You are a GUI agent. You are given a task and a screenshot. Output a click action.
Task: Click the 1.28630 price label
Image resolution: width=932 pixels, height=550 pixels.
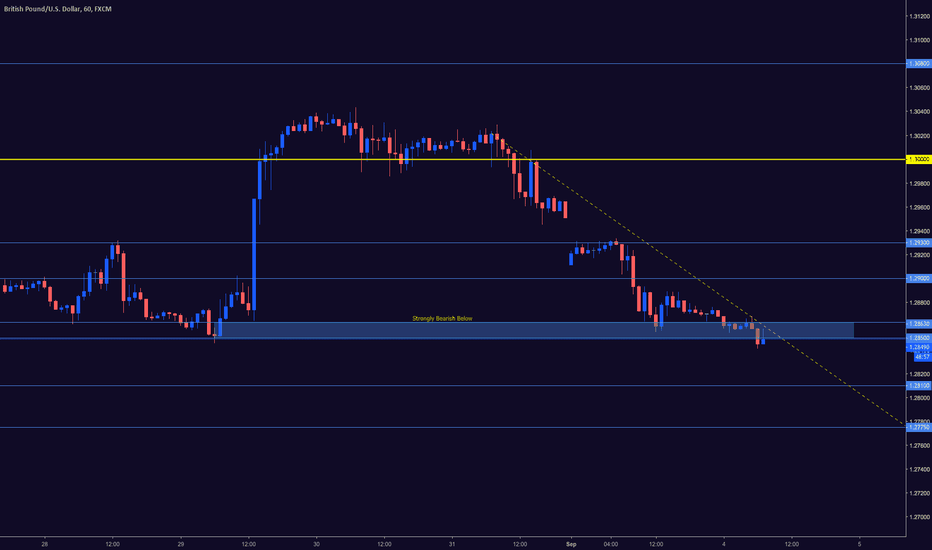tap(919, 323)
